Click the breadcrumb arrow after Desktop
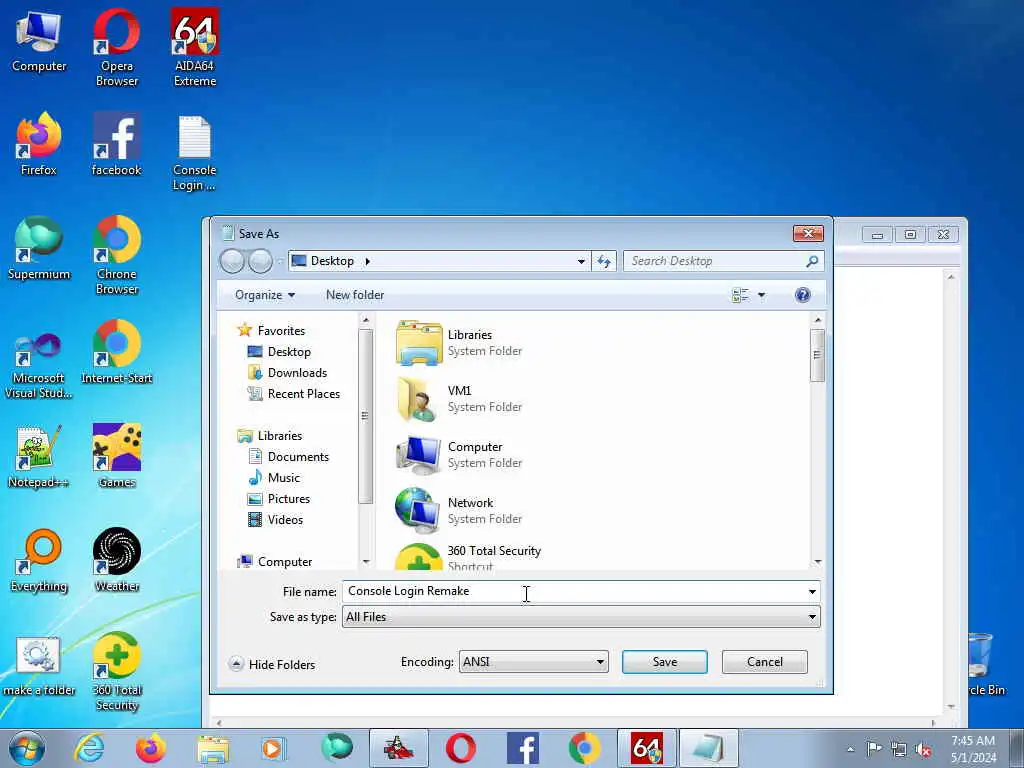The image size is (1024, 768). click(x=368, y=261)
